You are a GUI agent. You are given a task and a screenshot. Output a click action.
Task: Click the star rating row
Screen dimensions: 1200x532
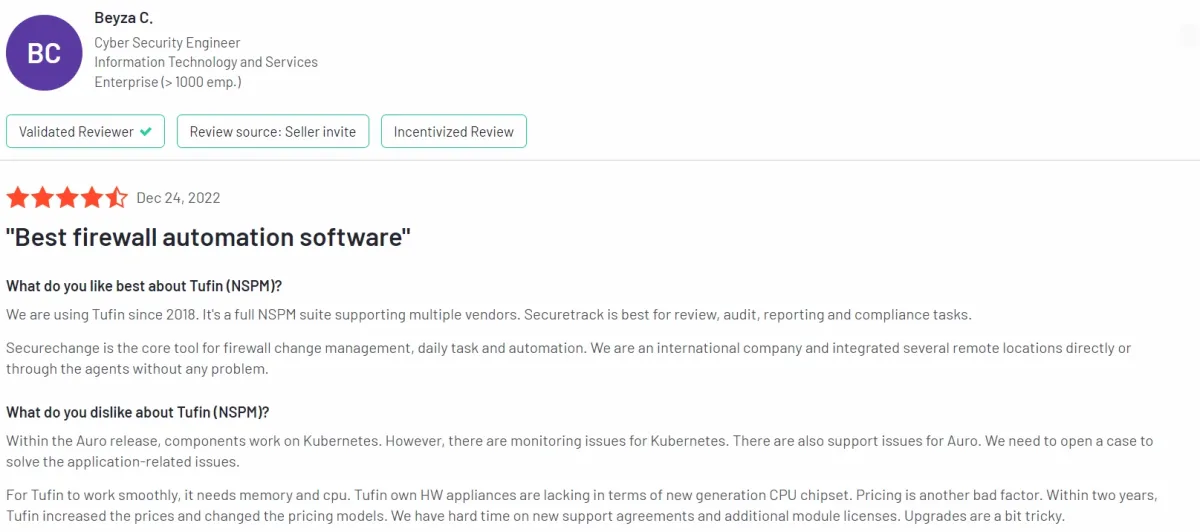point(67,197)
